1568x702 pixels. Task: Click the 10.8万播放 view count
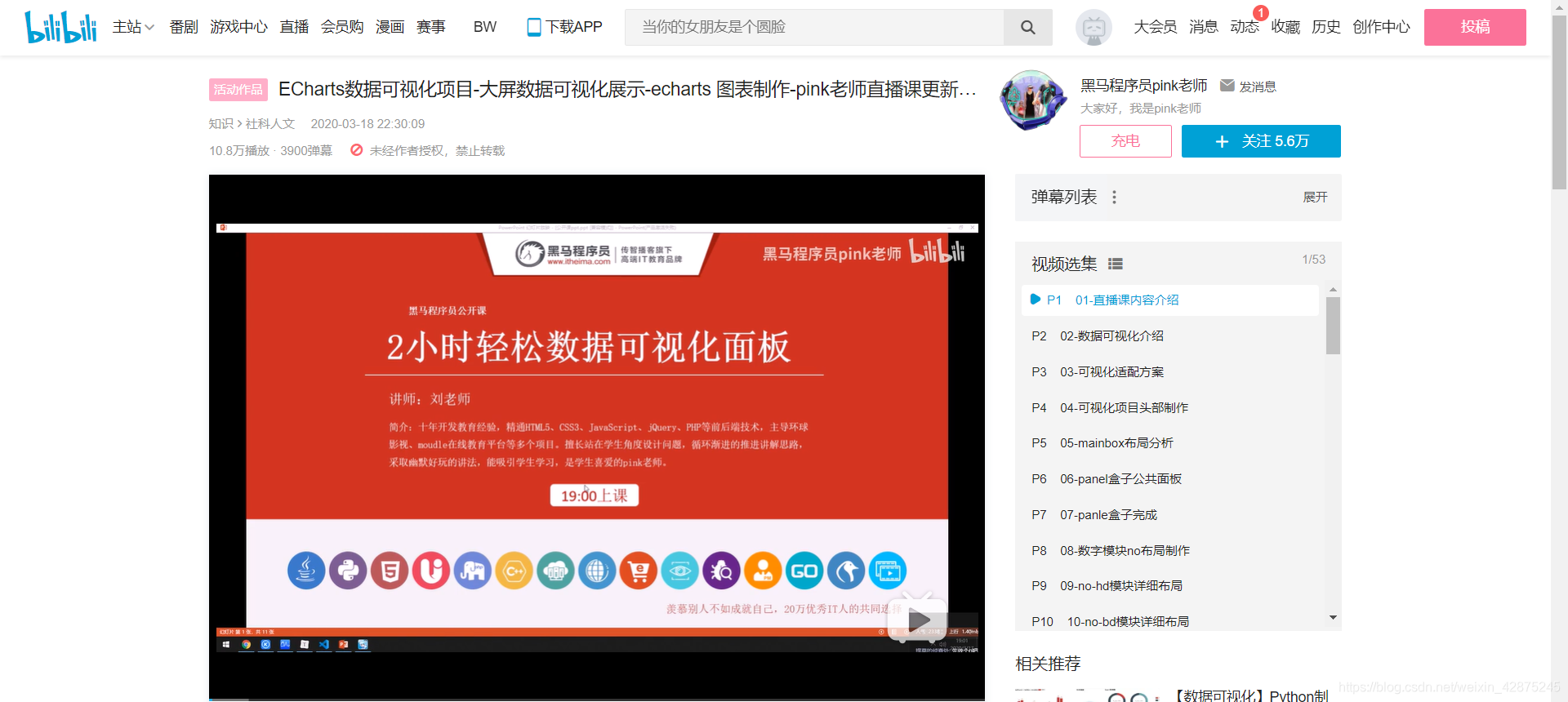point(239,150)
